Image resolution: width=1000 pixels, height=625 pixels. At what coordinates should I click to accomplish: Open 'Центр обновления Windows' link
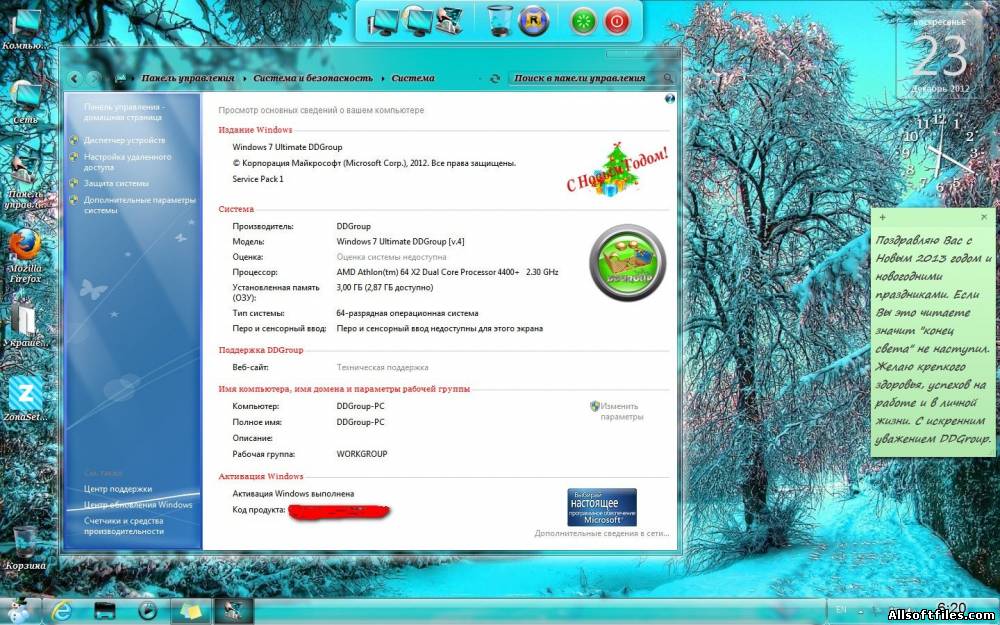(x=138, y=505)
